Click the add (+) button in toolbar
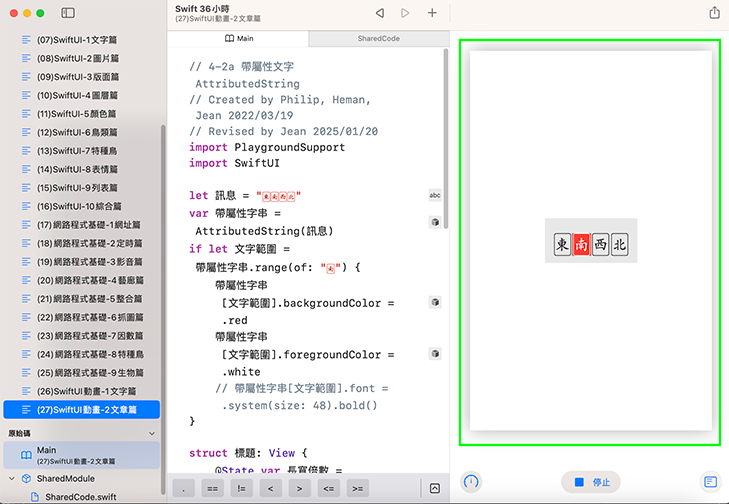This screenshot has height=504, width=729. (x=432, y=13)
